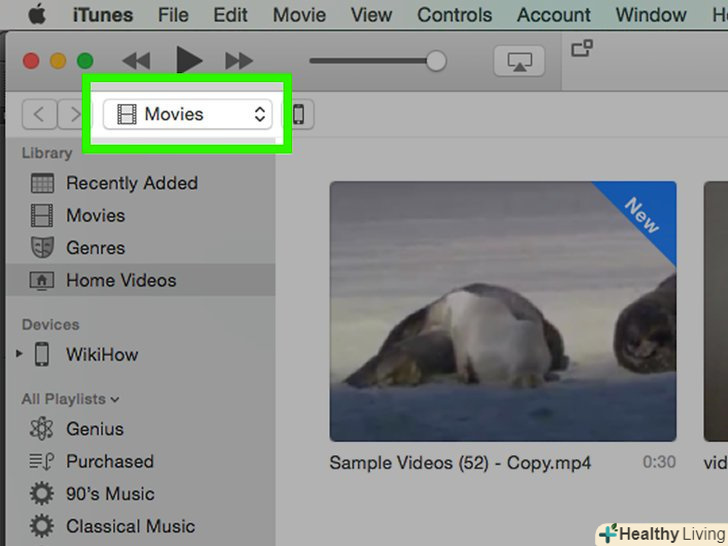Open the Account menu
The width and height of the screenshot is (728, 546).
(x=554, y=15)
